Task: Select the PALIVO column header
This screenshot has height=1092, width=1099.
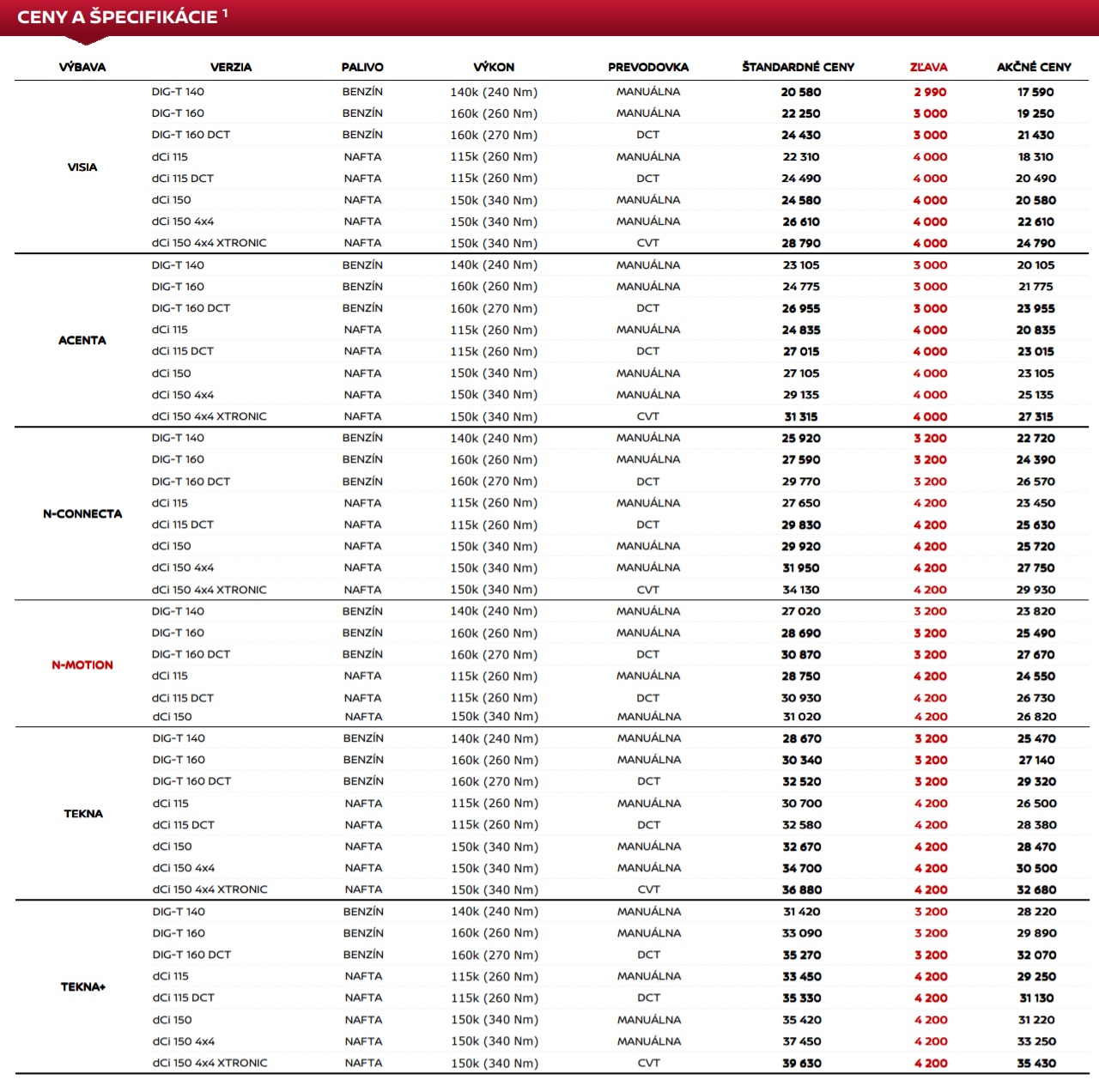Action: tap(362, 67)
